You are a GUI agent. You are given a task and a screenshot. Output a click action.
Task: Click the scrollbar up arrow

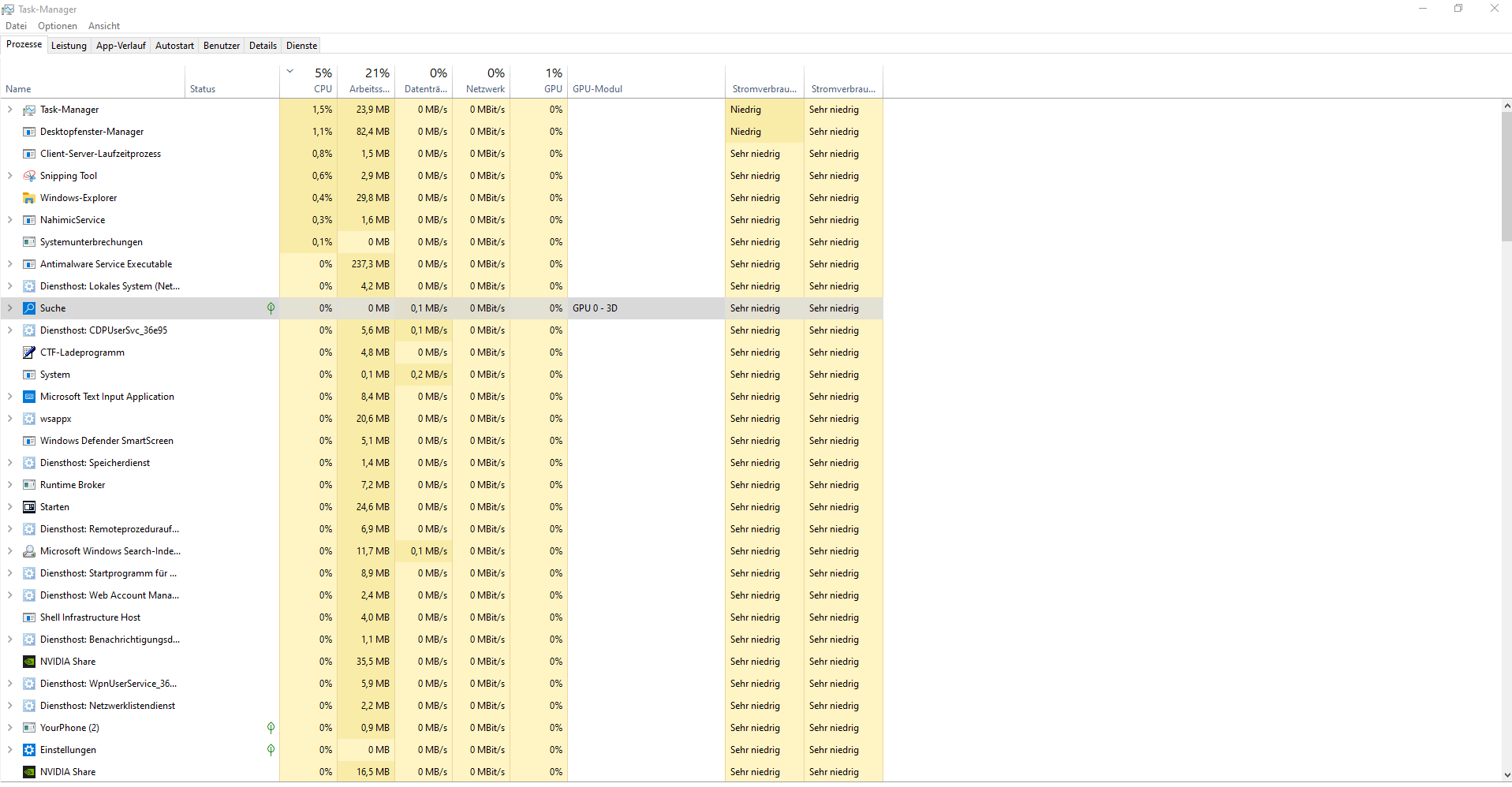click(x=1506, y=106)
